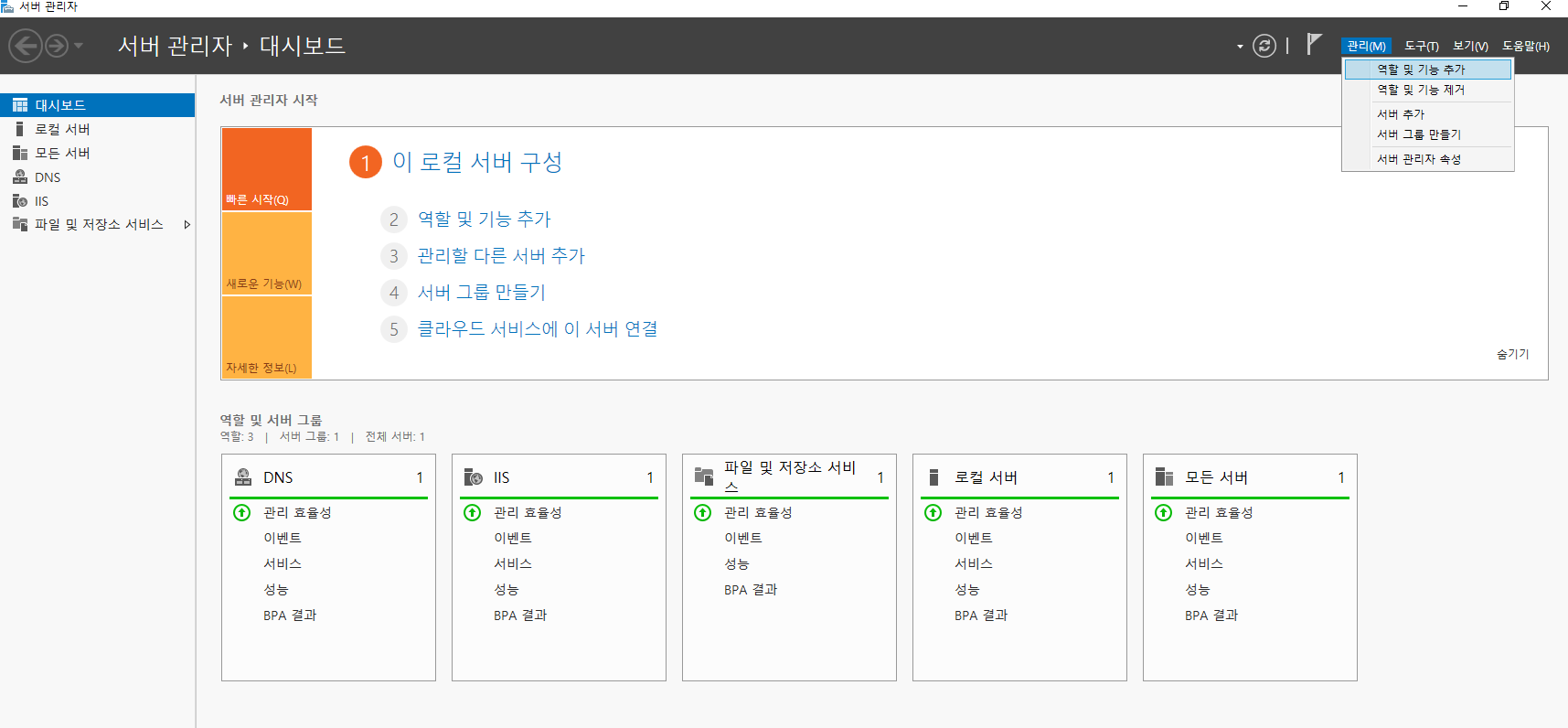
Task: Open dropdown arrow beside refresh icon
Action: [1240, 47]
